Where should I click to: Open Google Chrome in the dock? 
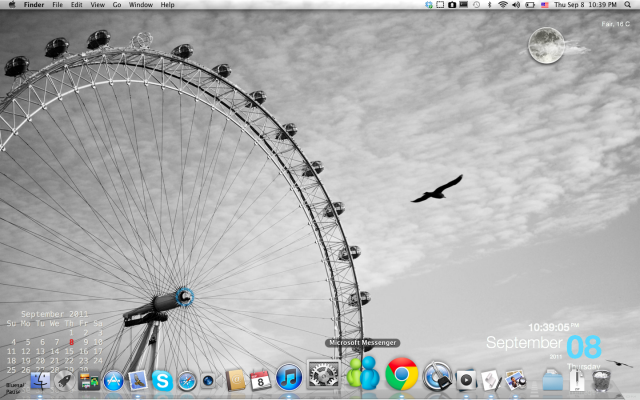click(402, 374)
